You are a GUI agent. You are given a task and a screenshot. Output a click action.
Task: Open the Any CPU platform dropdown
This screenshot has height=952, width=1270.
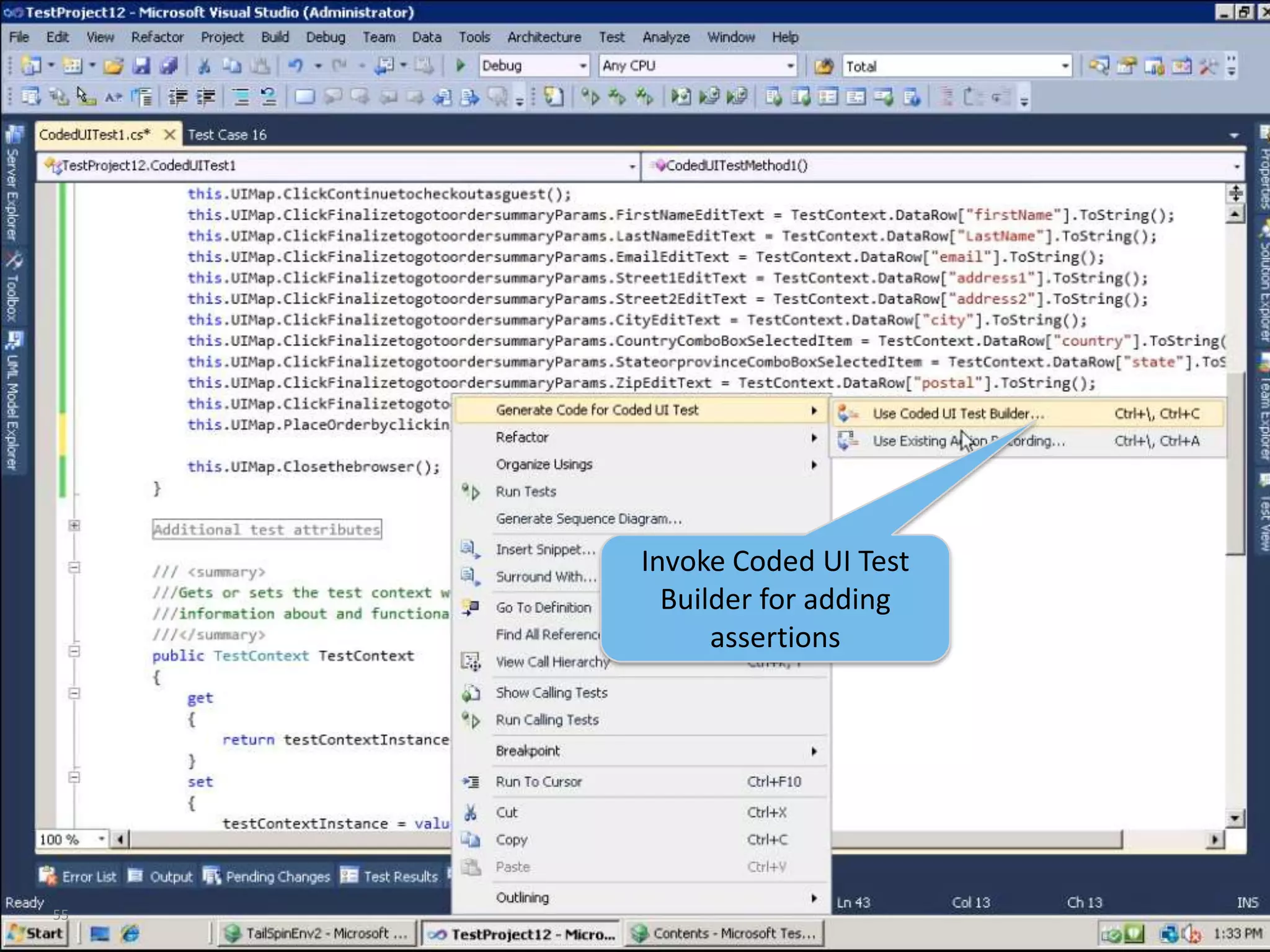pyautogui.click(x=789, y=66)
